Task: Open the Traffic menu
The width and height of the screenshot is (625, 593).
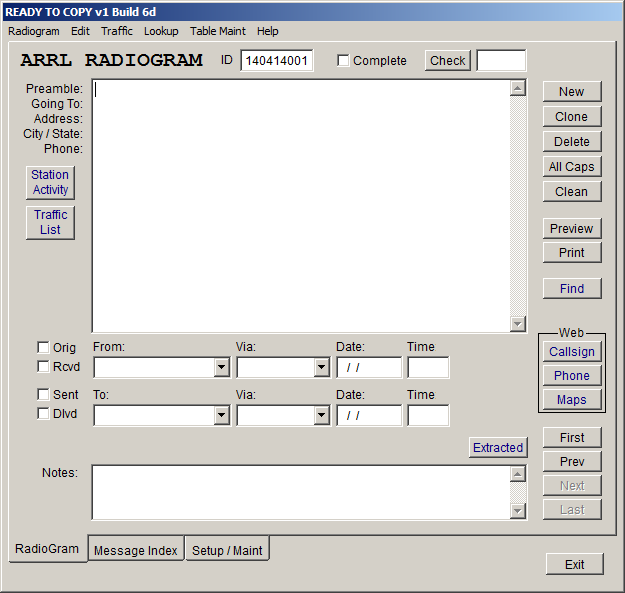Action: tap(117, 31)
